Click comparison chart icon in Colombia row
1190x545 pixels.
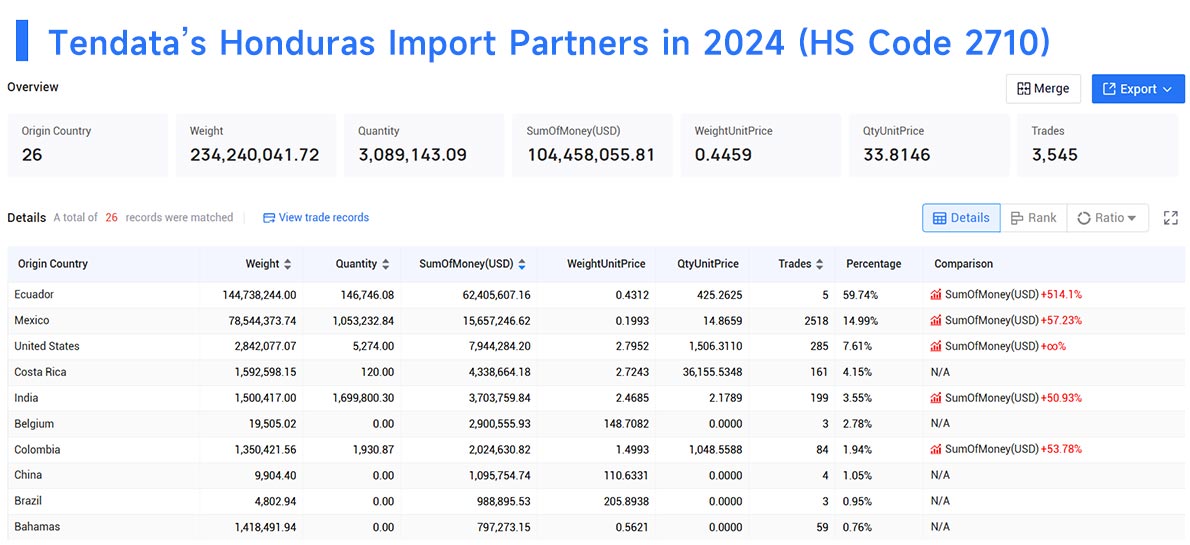[936, 449]
